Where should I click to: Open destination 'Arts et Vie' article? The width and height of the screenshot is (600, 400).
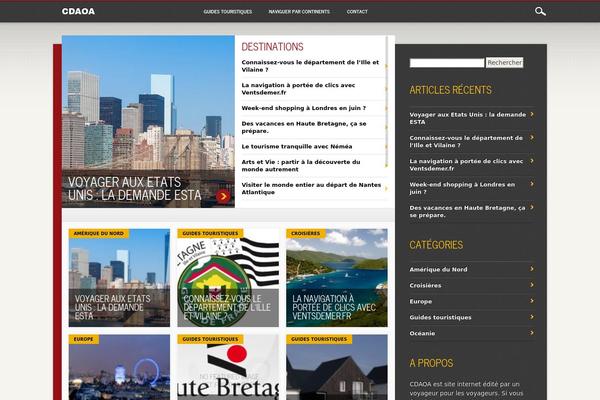(x=301, y=165)
